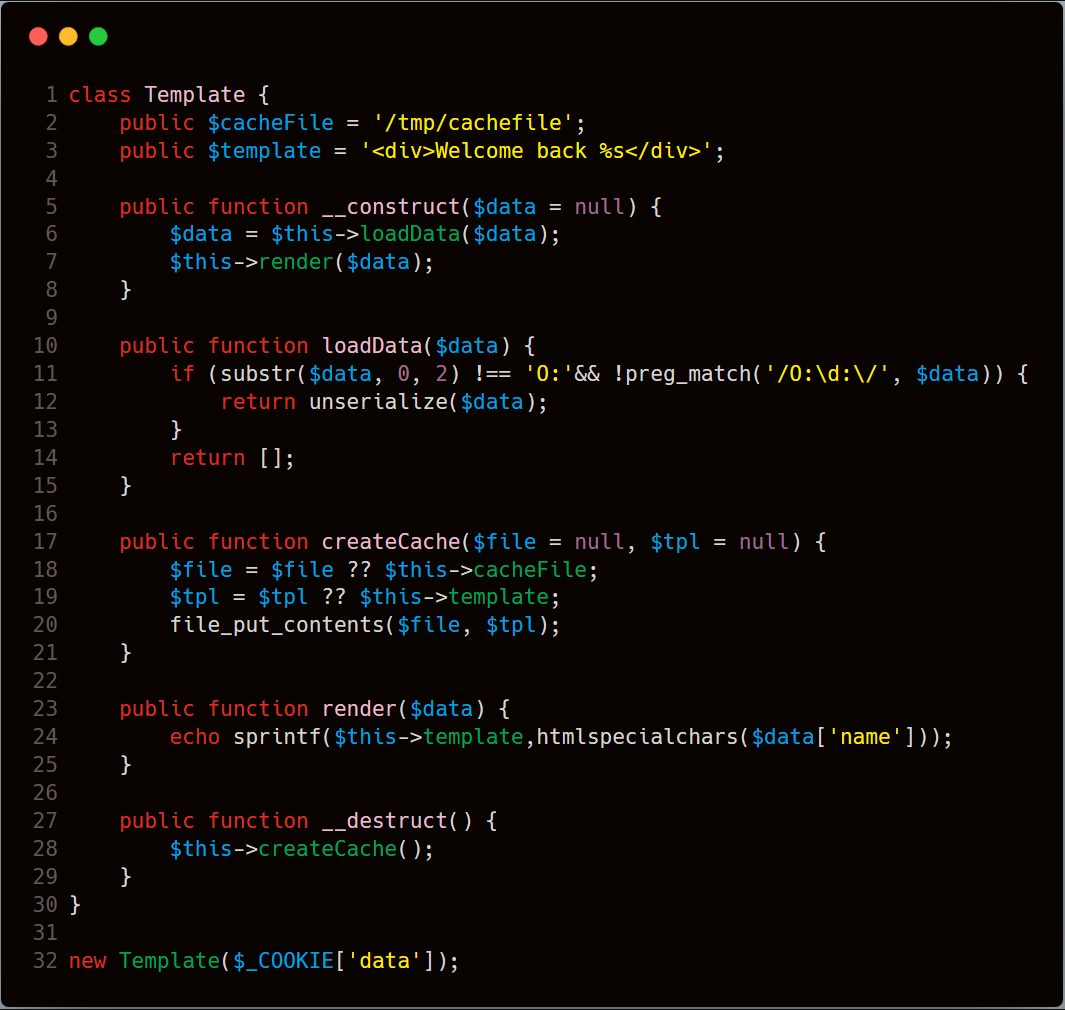The height and width of the screenshot is (1010, 1065).
Task: Click the 'preg_match' function call
Action: 688,374
